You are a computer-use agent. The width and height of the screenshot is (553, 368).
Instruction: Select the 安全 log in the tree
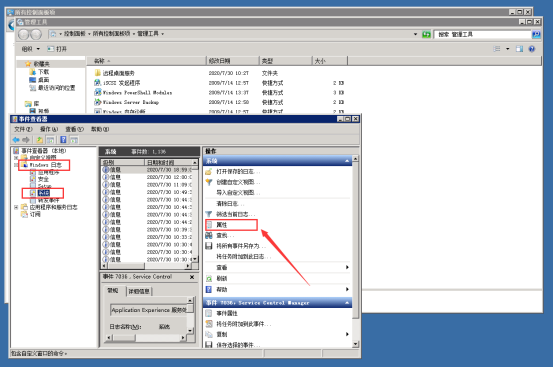tap(43, 179)
